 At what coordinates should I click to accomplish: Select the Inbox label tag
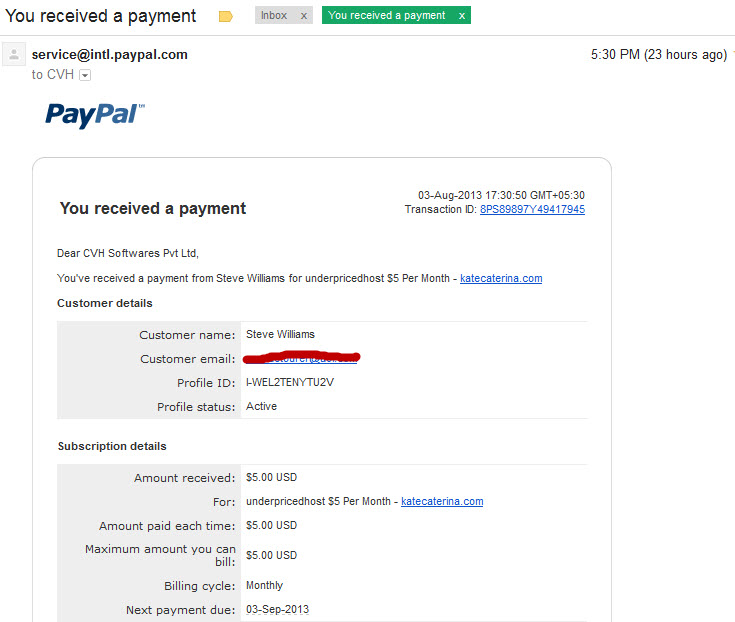[x=274, y=15]
